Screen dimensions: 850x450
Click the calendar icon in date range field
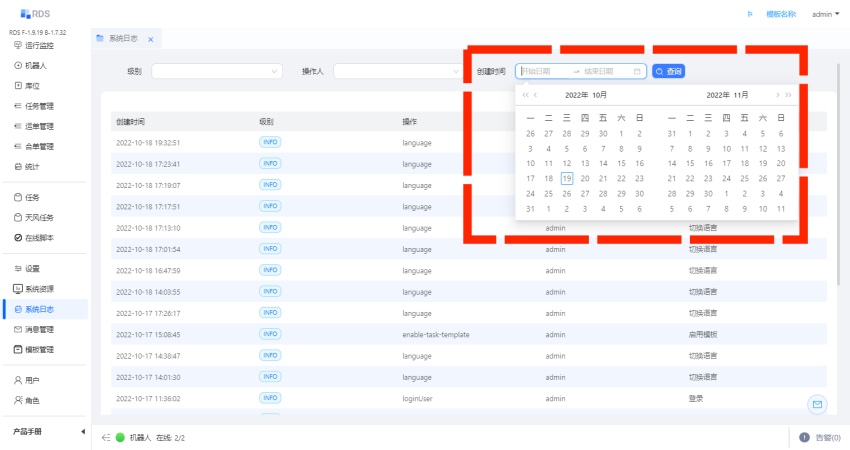pyautogui.click(x=637, y=71)
